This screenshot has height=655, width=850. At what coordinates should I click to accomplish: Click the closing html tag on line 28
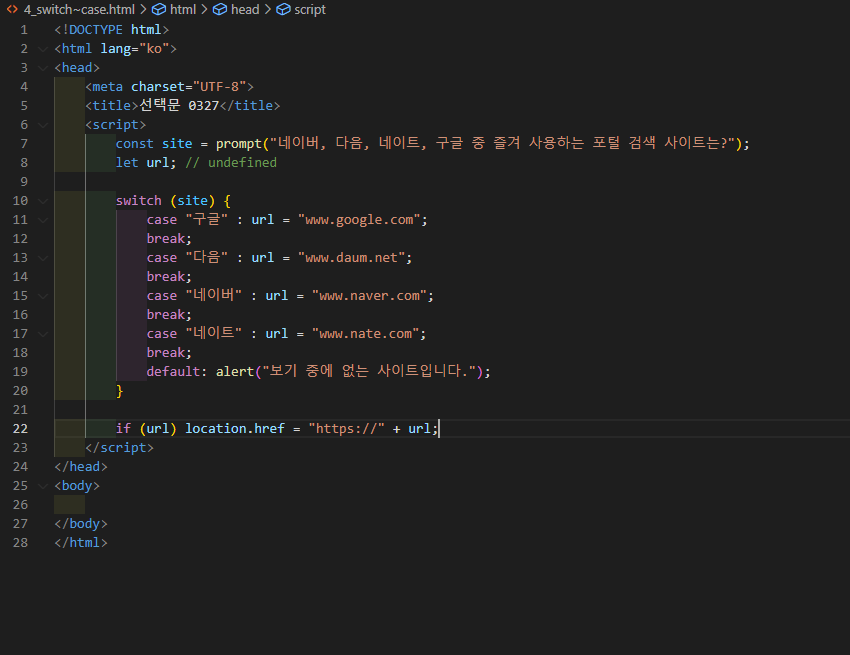[81, 542]
